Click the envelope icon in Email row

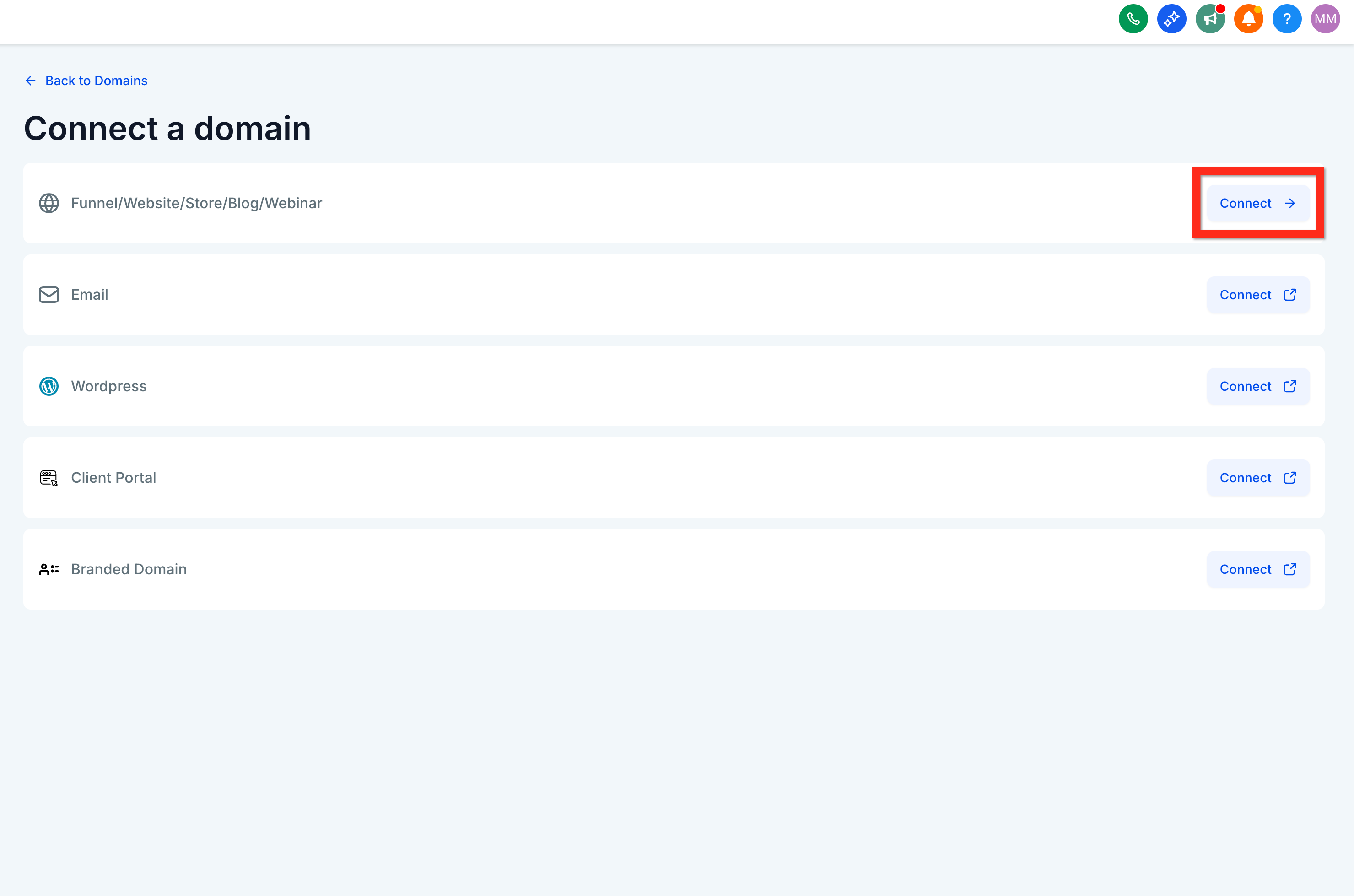pos(49,295)
